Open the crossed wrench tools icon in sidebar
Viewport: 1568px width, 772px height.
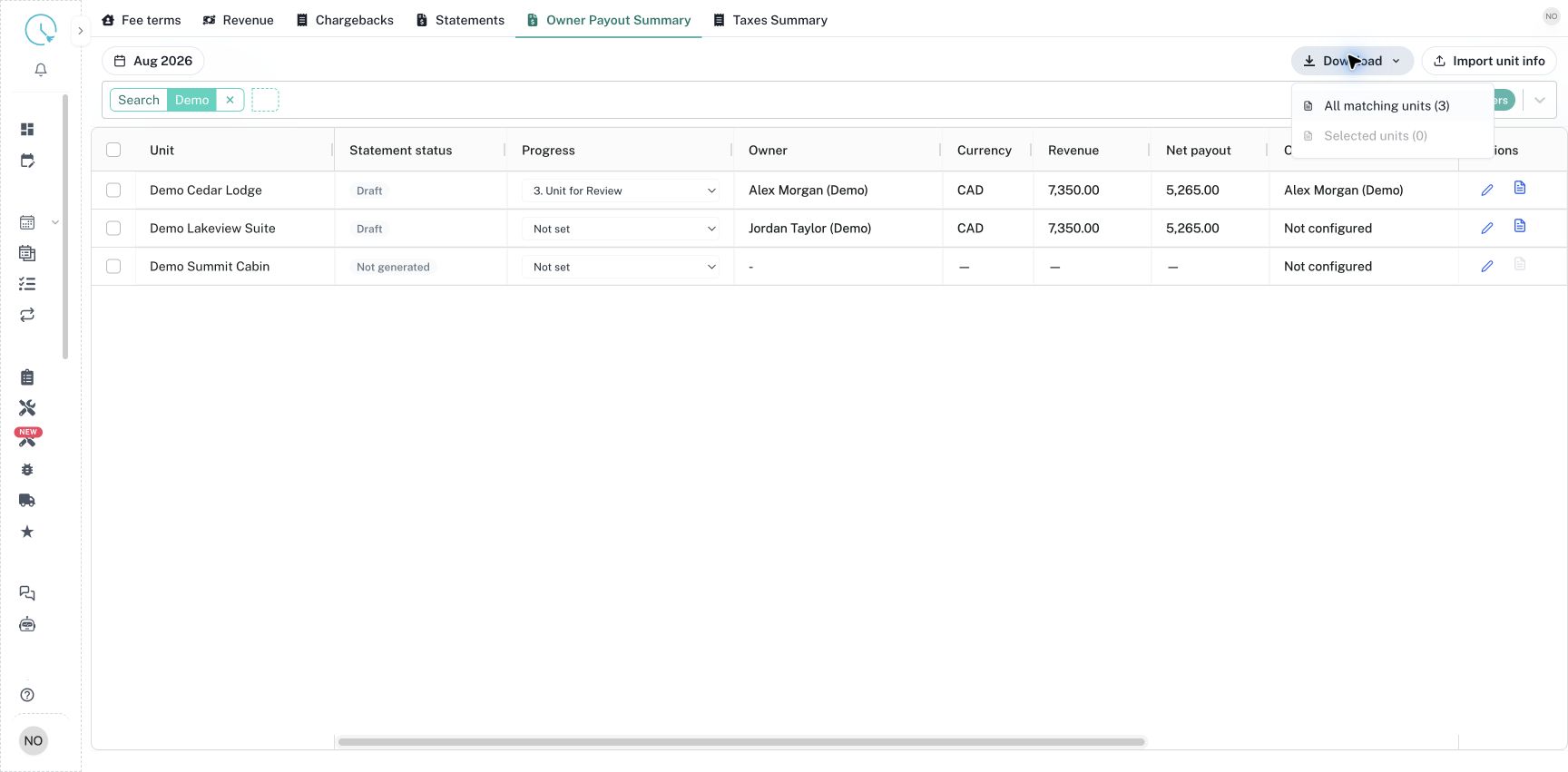[27, 408]
